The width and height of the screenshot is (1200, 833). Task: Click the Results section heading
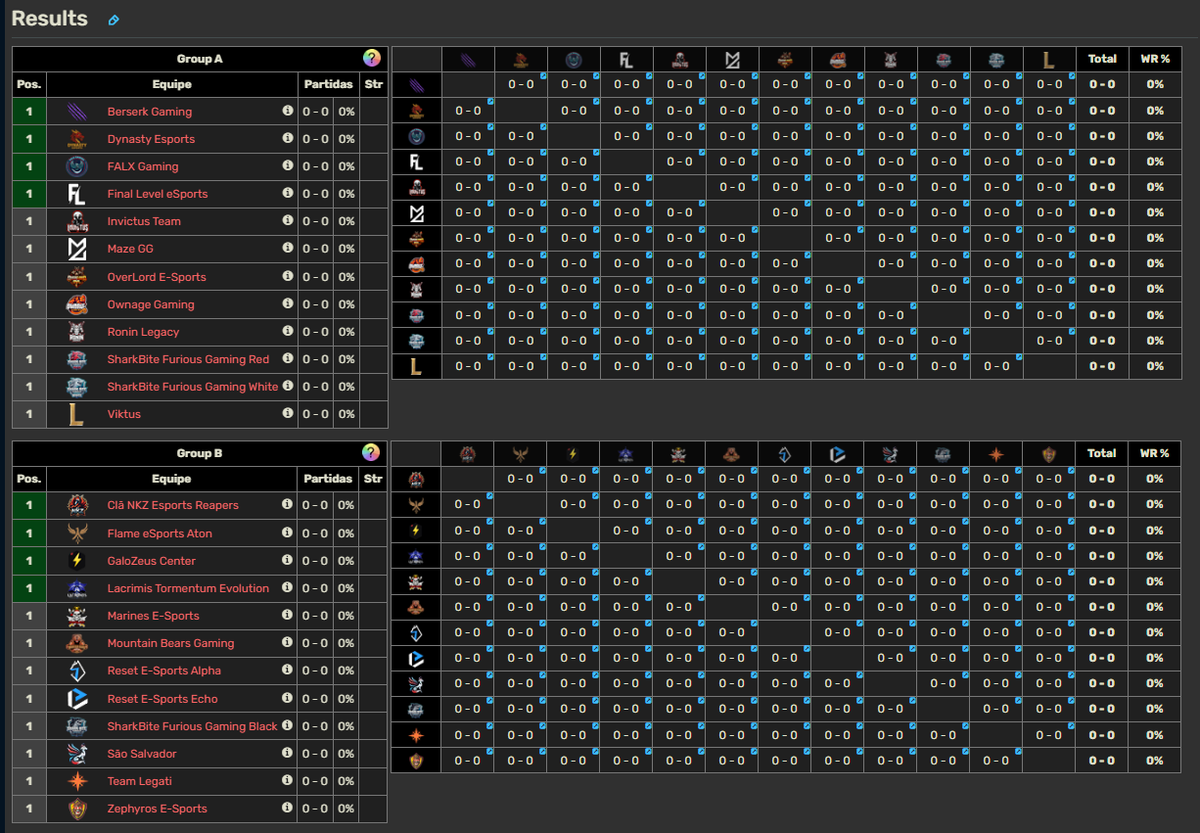tap(49, 19)
